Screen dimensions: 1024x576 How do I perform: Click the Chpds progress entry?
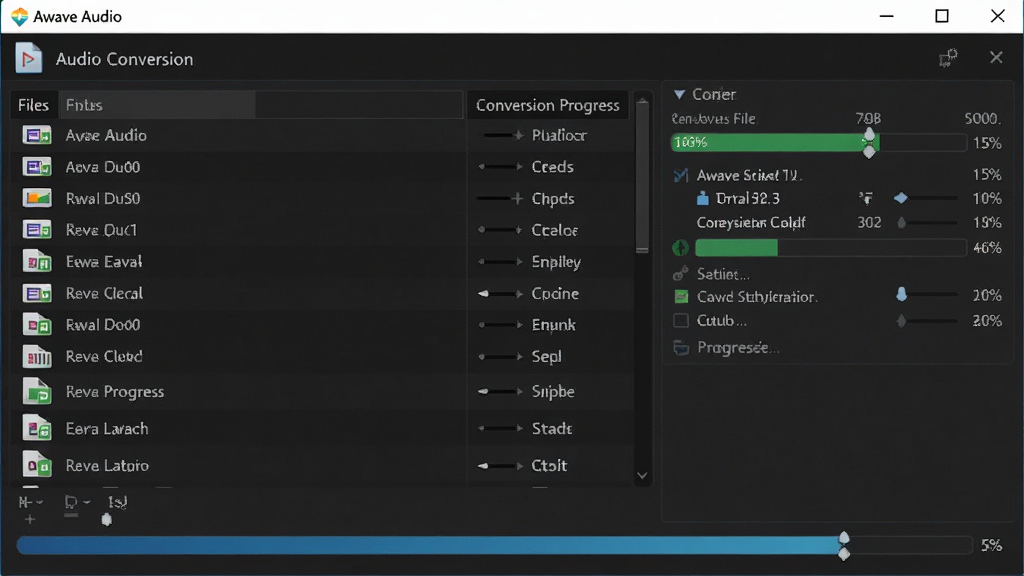click(553, 199)
